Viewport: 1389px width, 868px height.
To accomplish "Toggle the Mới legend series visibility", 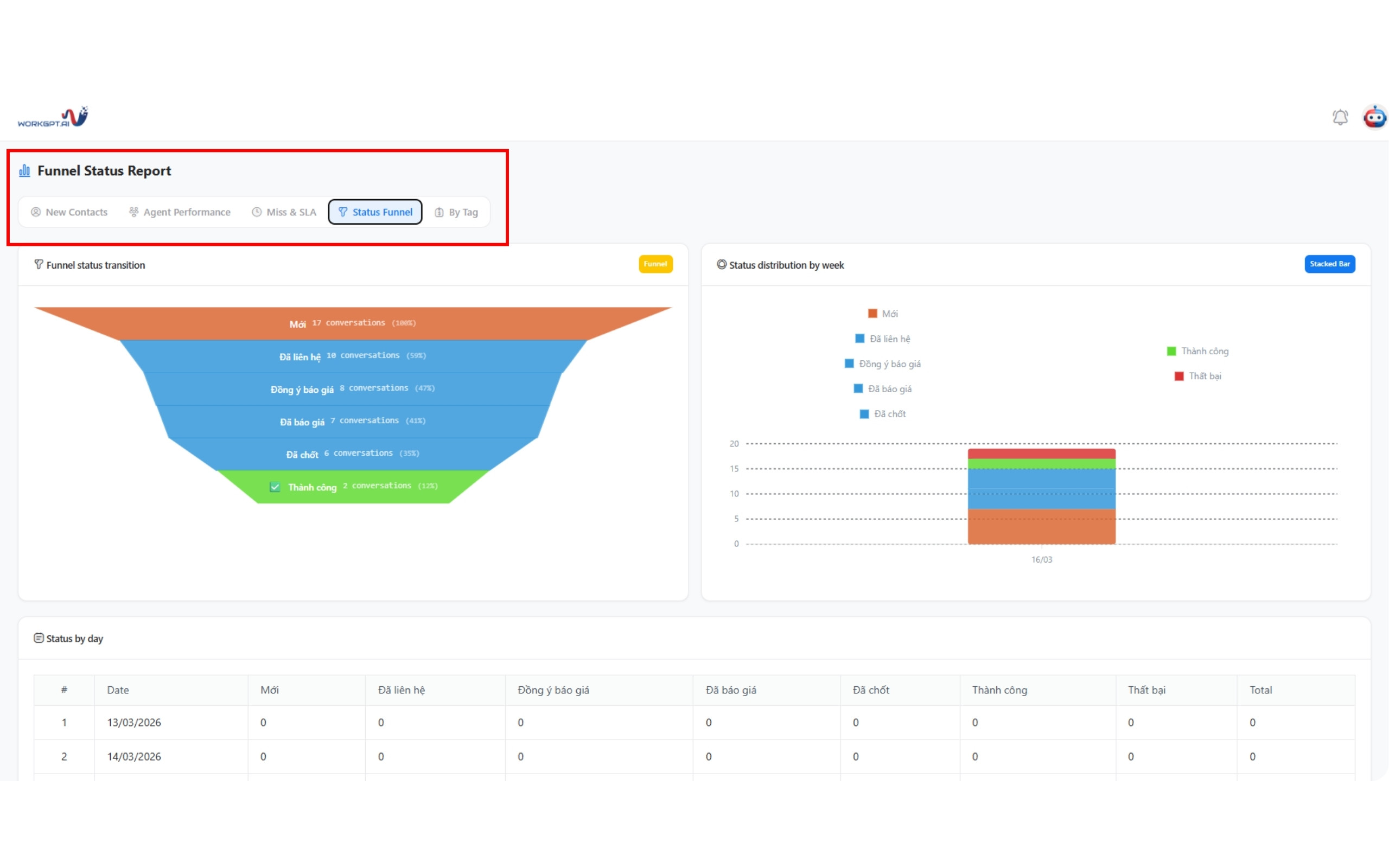I will click(883, 314).
